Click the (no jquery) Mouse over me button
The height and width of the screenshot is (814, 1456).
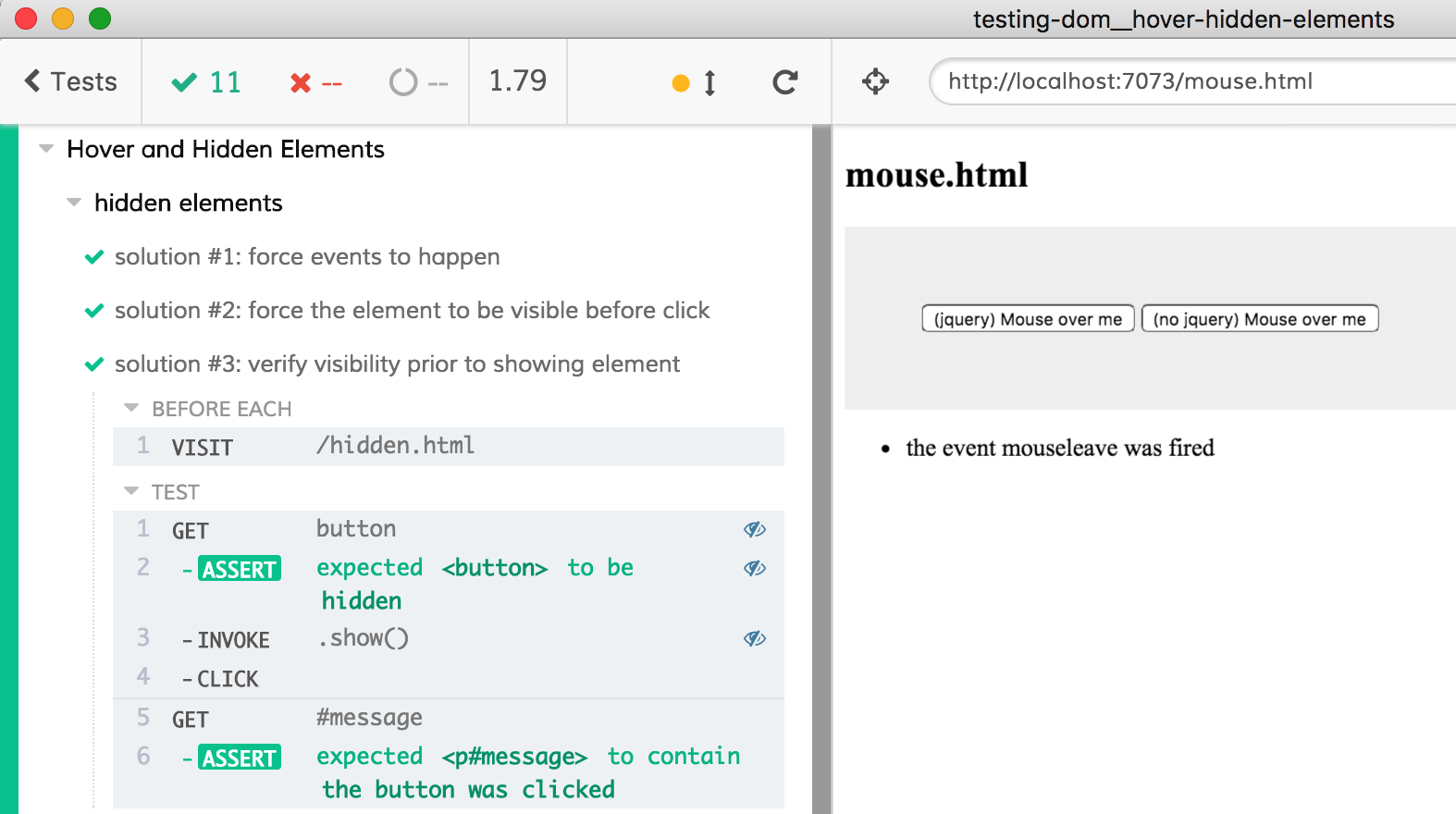coord(1260,319)
